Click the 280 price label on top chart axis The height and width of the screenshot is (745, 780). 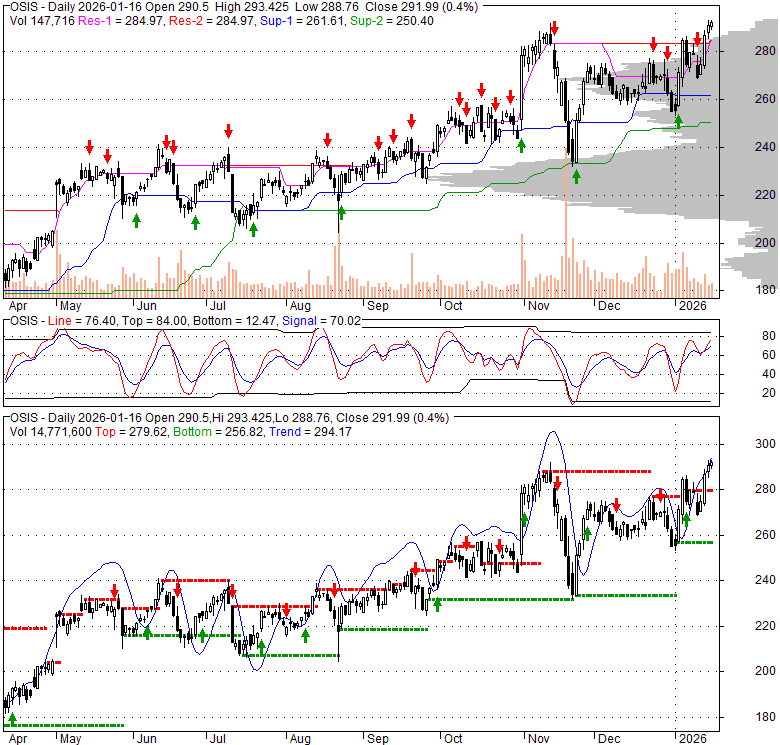pyautogui.click(x=765, y=51)
